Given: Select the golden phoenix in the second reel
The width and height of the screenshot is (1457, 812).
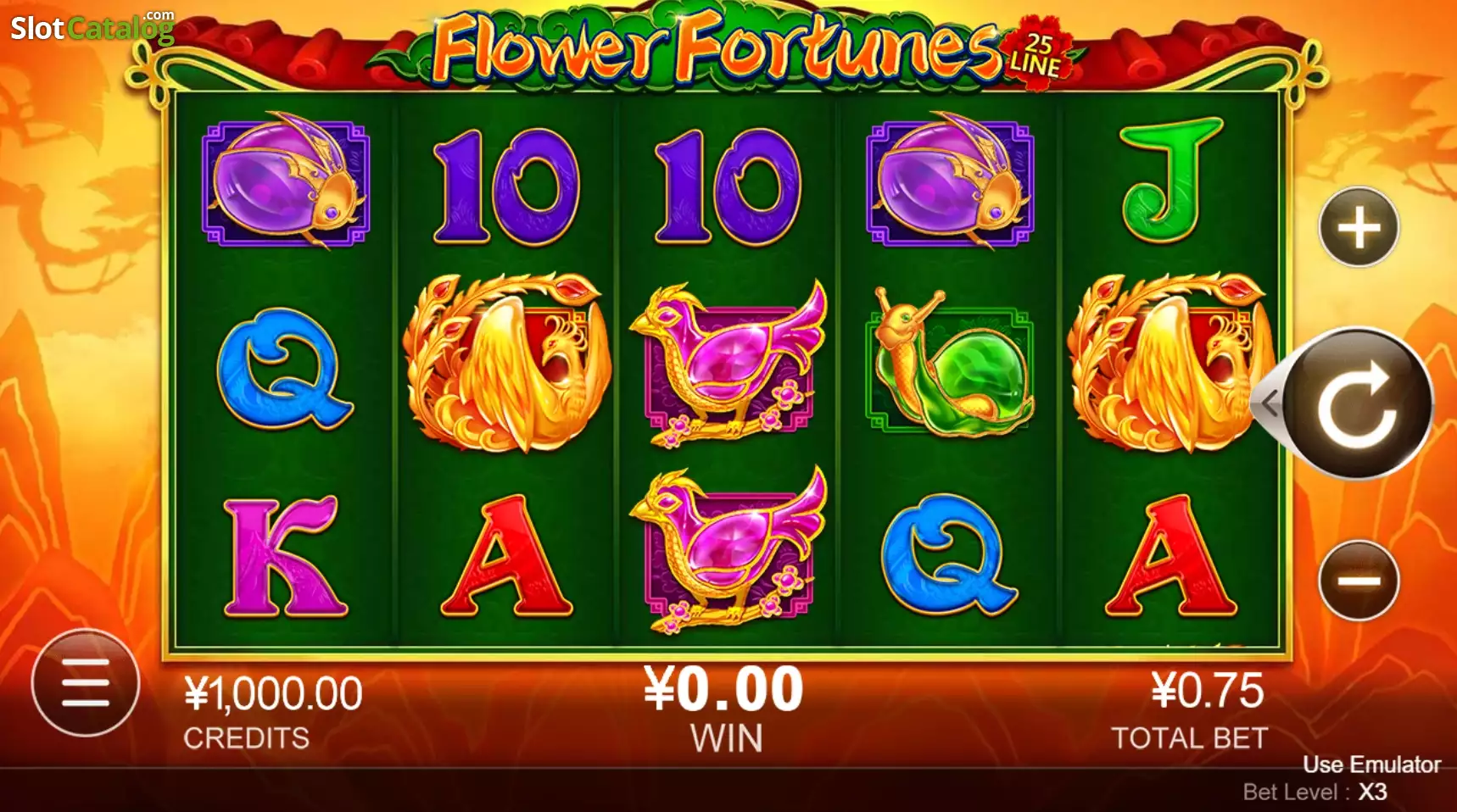Looking at the screenshot, I should click(506, 363).
